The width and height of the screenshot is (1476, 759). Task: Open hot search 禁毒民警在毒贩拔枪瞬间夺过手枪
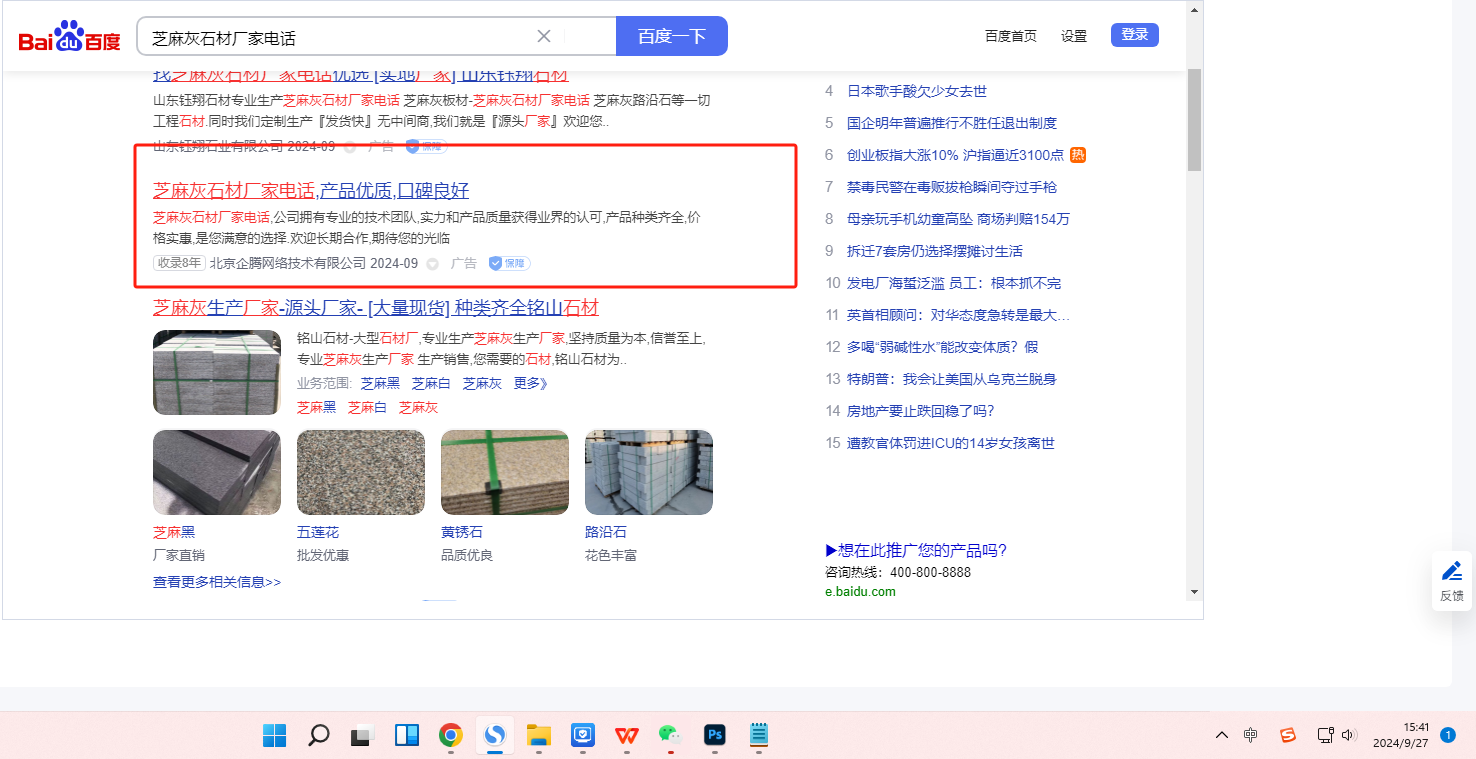point(952,187)
